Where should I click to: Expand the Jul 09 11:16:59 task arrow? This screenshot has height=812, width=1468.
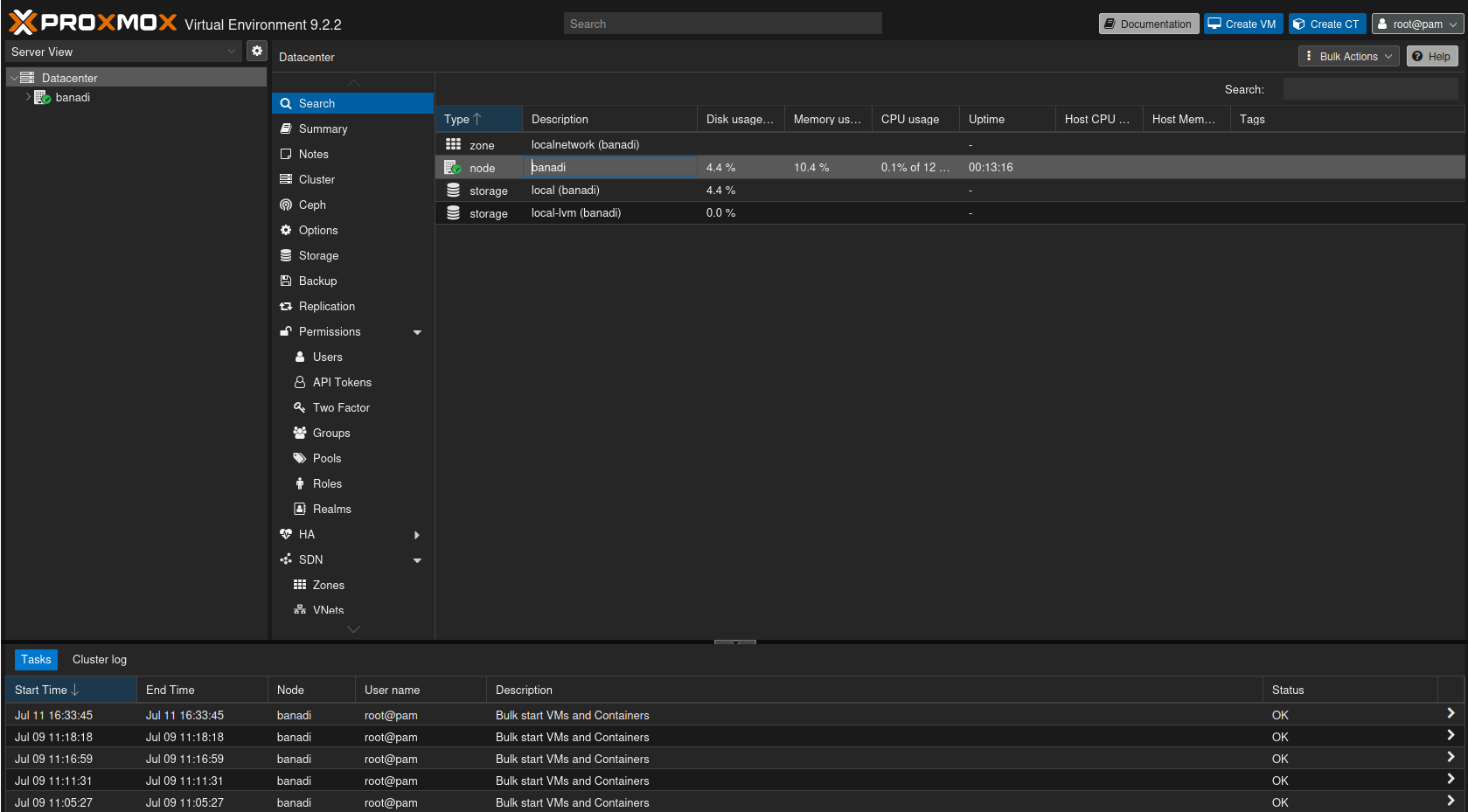(x=1451, y=757)
